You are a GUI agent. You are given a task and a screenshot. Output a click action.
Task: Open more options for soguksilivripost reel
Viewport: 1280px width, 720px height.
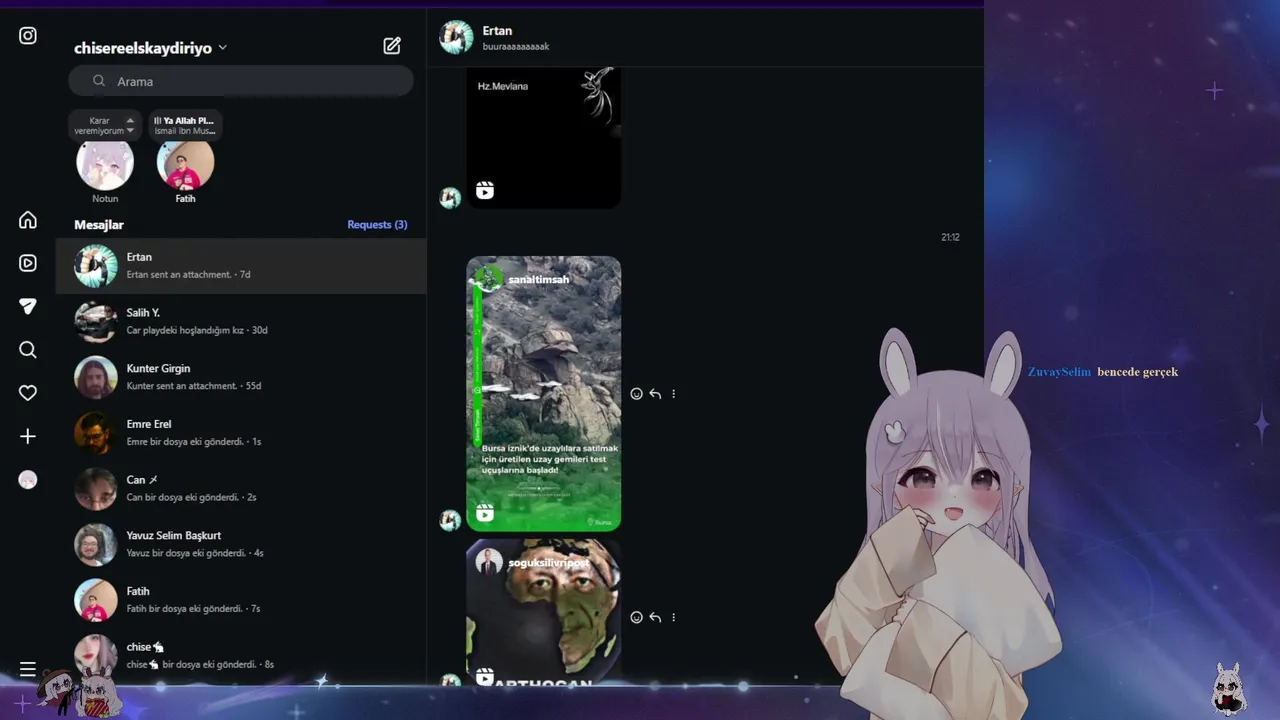[673, 617]
